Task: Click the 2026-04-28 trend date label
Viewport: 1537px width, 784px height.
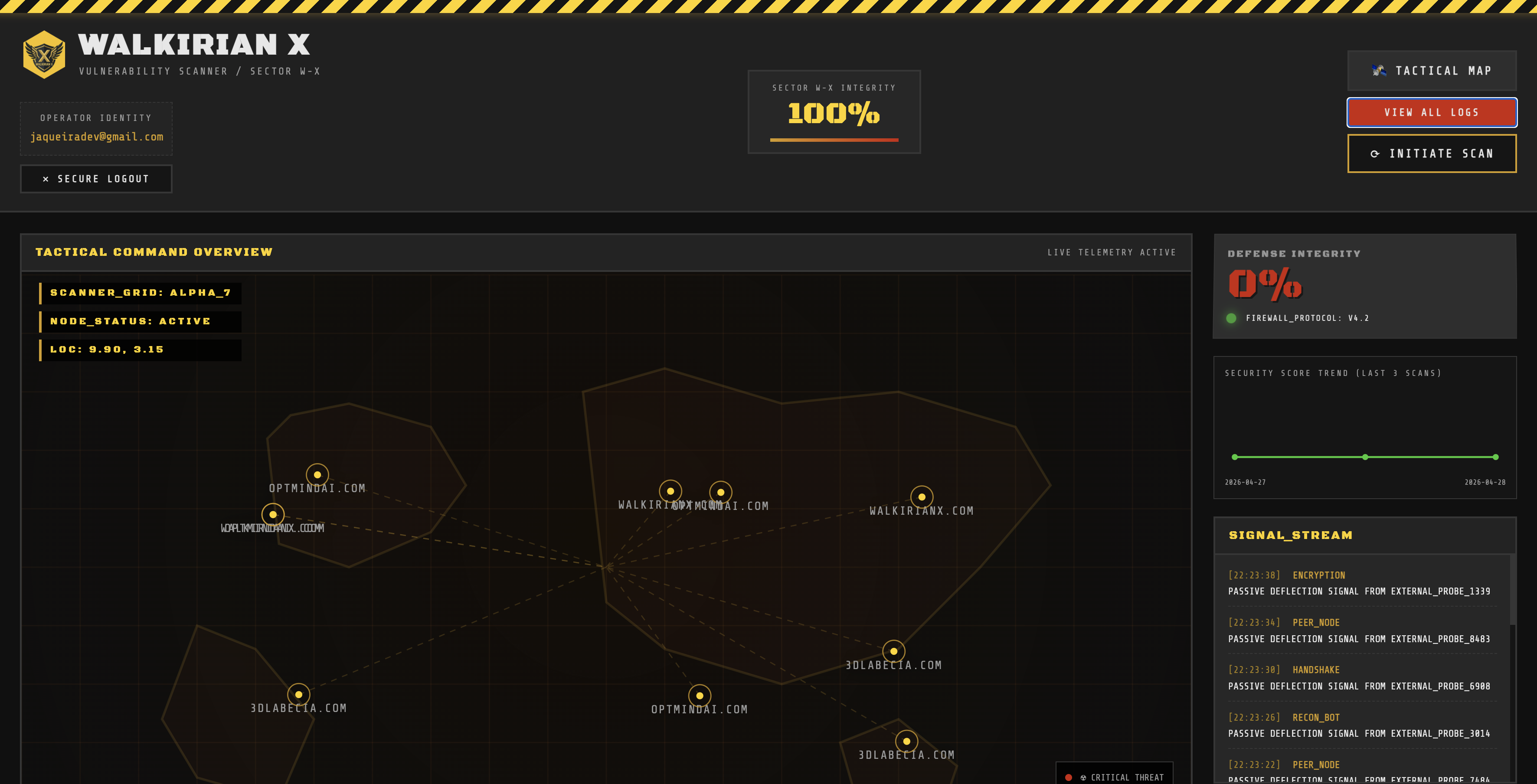Action: click(1485, 482)
